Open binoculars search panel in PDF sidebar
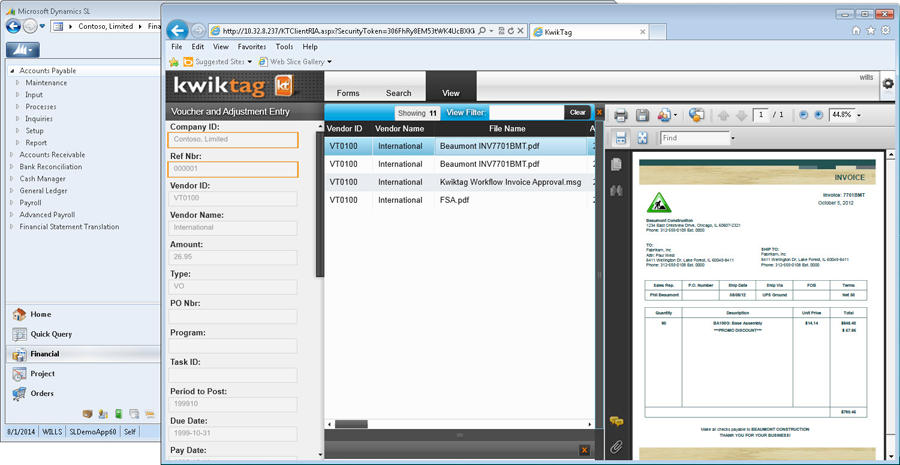Image resolution: width=900 pixels, height=465 pixels. click(616, 191)
